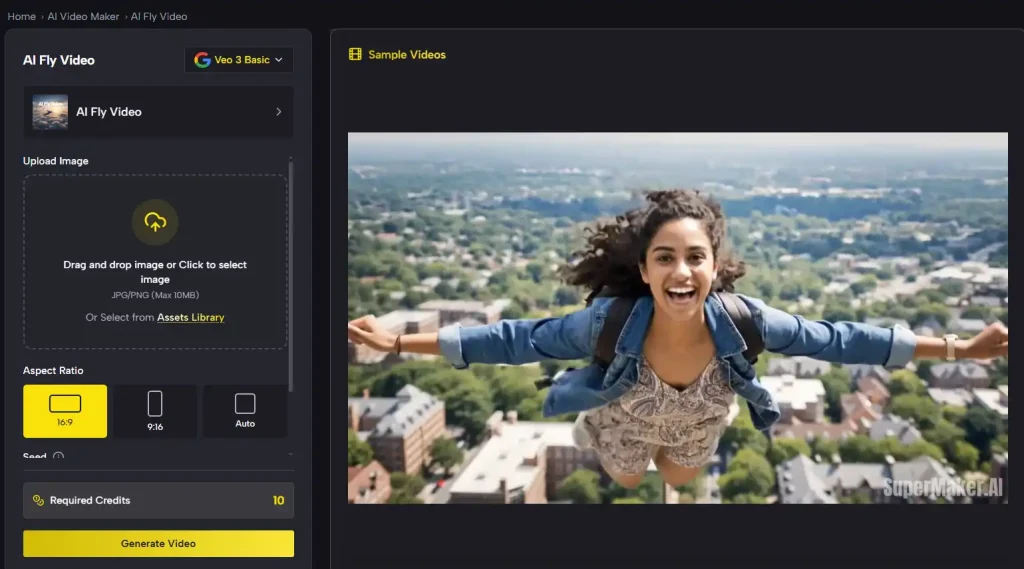Screen dimensions: 1024x569
Task: Click the AI Fly Video effect thumbnail
Action: click(x=50, y=112)
